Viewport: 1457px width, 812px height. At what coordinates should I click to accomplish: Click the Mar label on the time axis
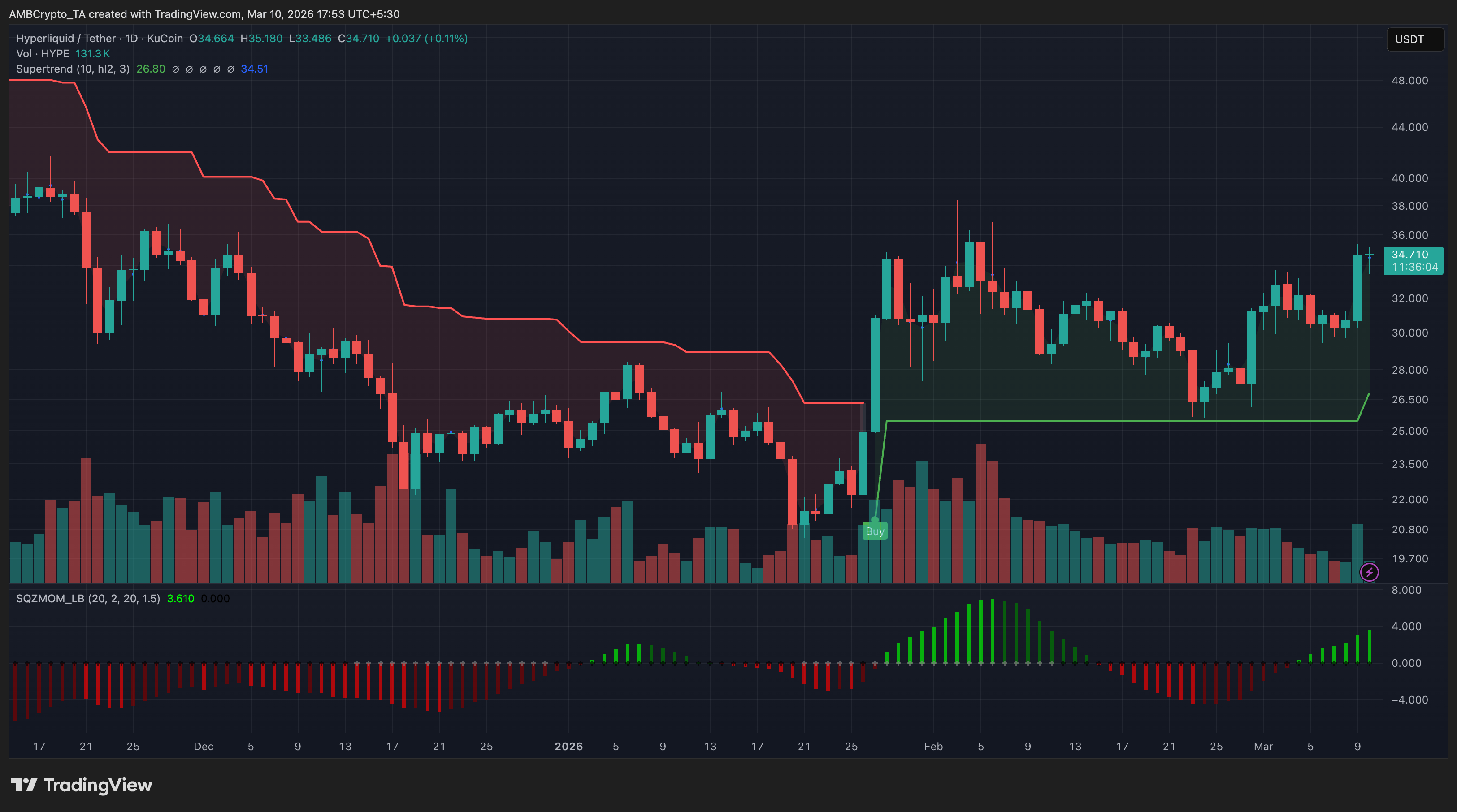click(1263, 747)
